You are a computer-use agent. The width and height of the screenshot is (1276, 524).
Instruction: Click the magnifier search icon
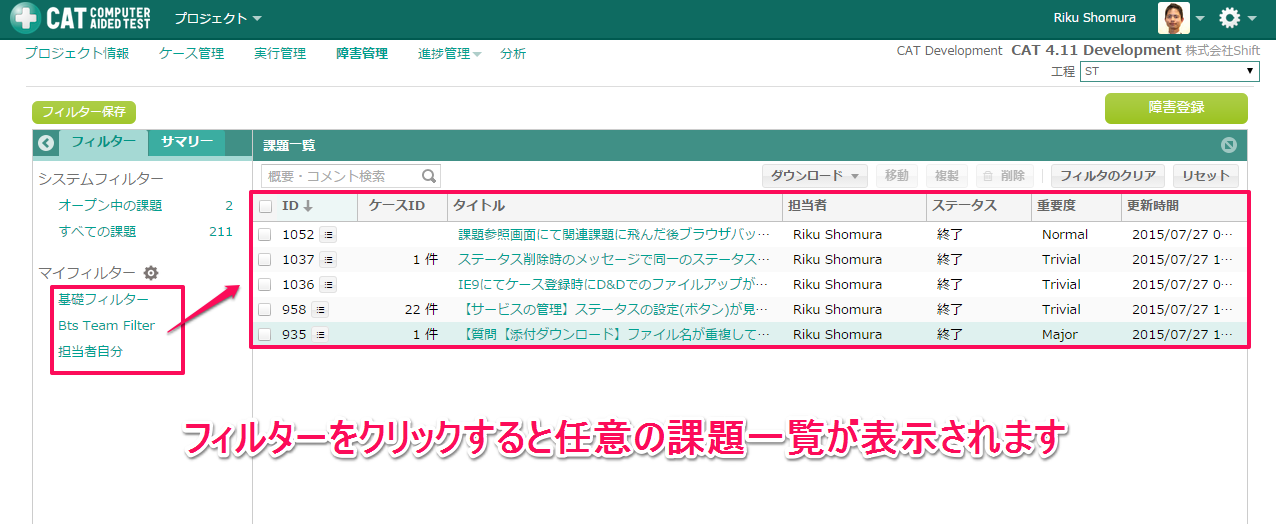tap(428, 176)
